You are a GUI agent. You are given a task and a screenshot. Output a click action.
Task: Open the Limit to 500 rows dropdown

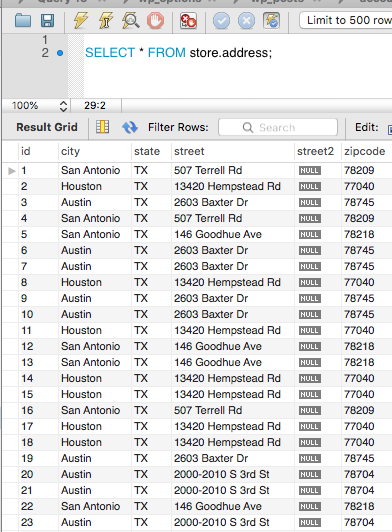coord(346,20)
